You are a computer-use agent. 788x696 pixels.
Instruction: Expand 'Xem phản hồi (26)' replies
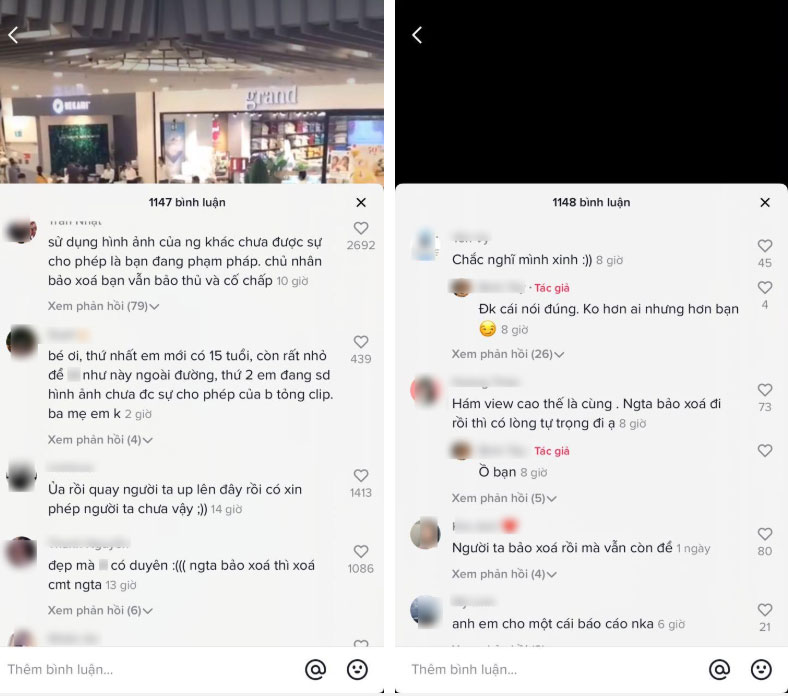click(x=508, y=354)
